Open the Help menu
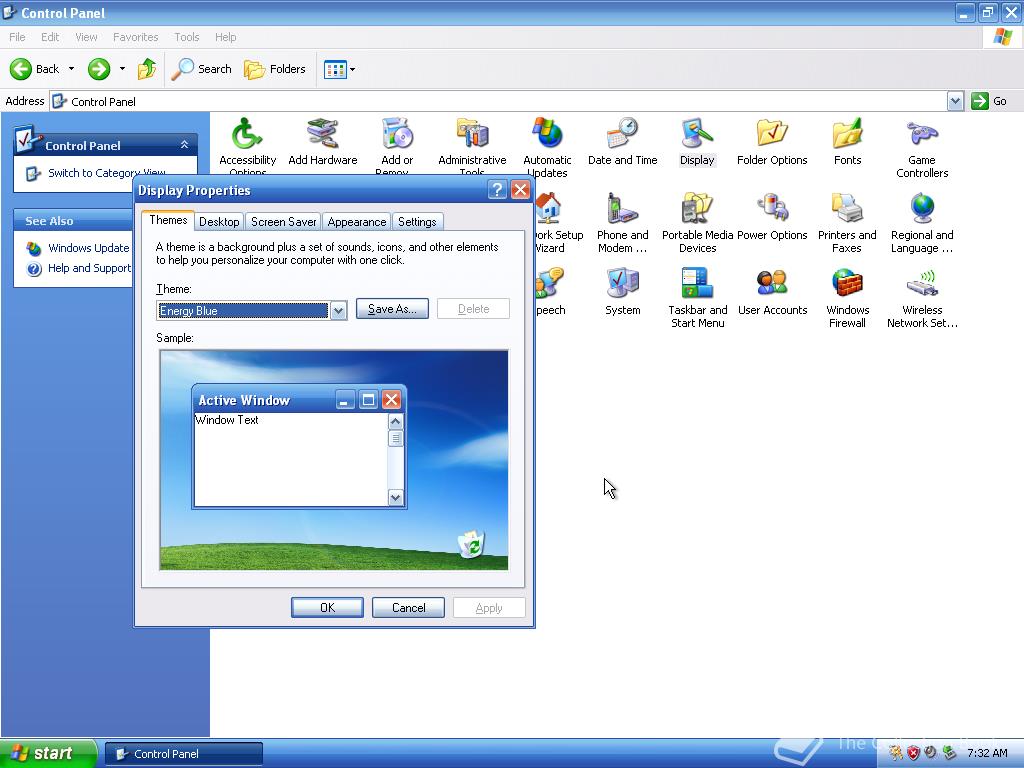 (x=226, y=37)
